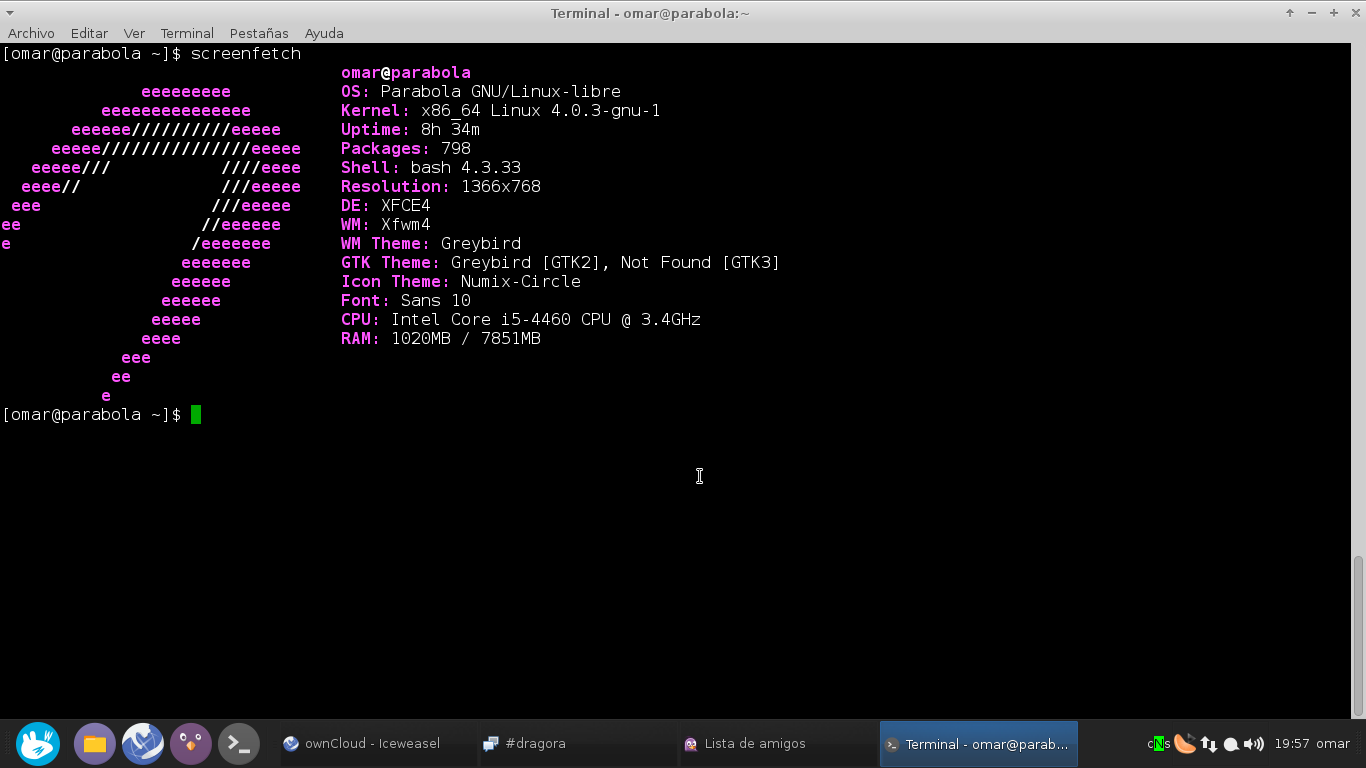
Task: Click the resolution value '1366x768'
Action: pyautogui.click(x=501, y=187)
